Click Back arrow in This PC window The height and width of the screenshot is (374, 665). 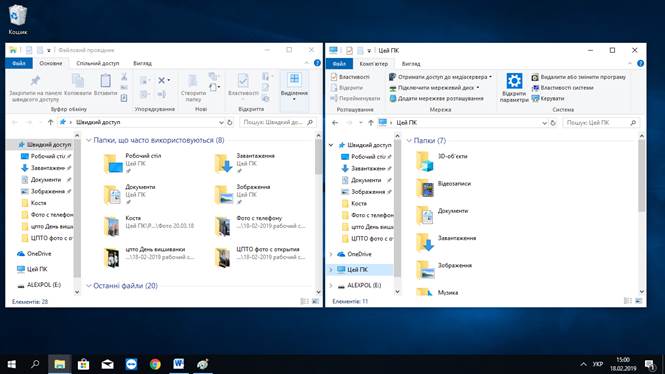(335, 123)
